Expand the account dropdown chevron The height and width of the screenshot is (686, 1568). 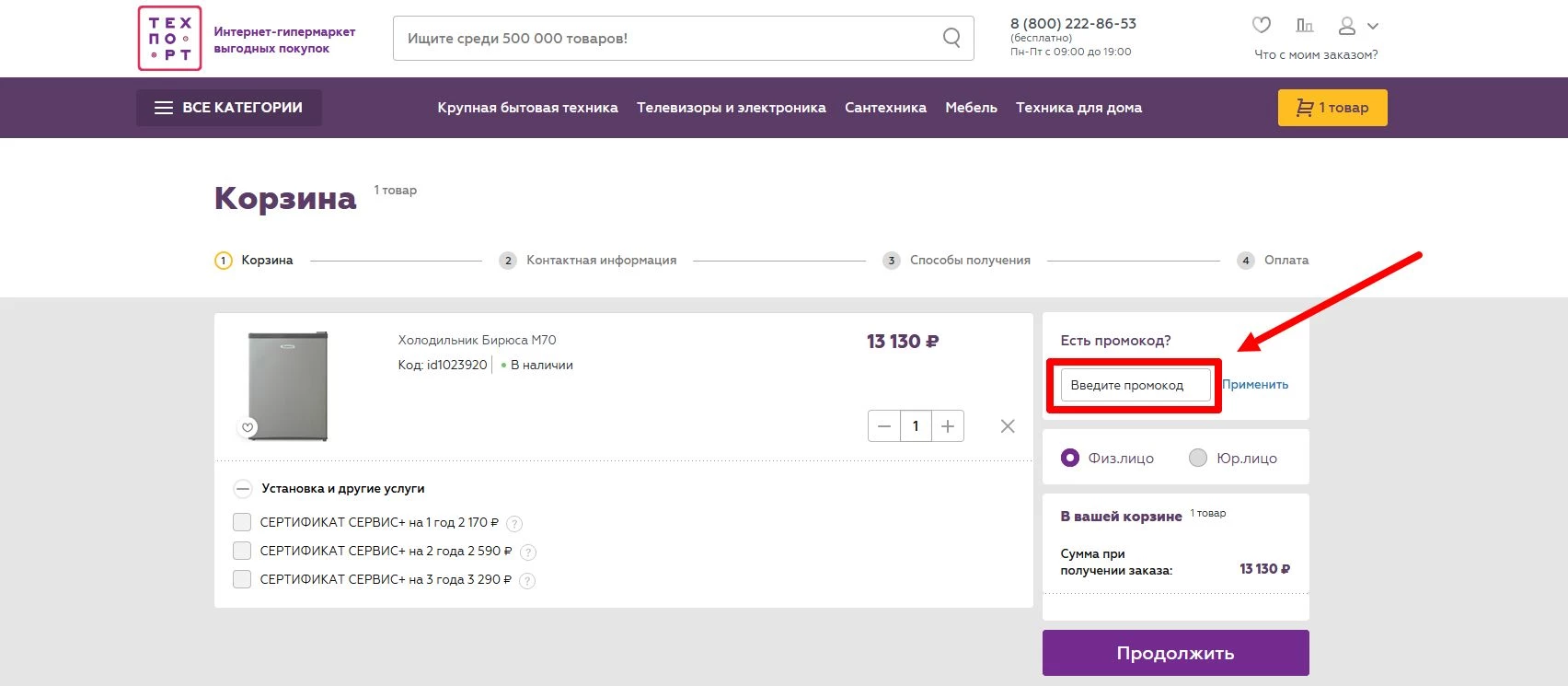tap(1372, 27)
